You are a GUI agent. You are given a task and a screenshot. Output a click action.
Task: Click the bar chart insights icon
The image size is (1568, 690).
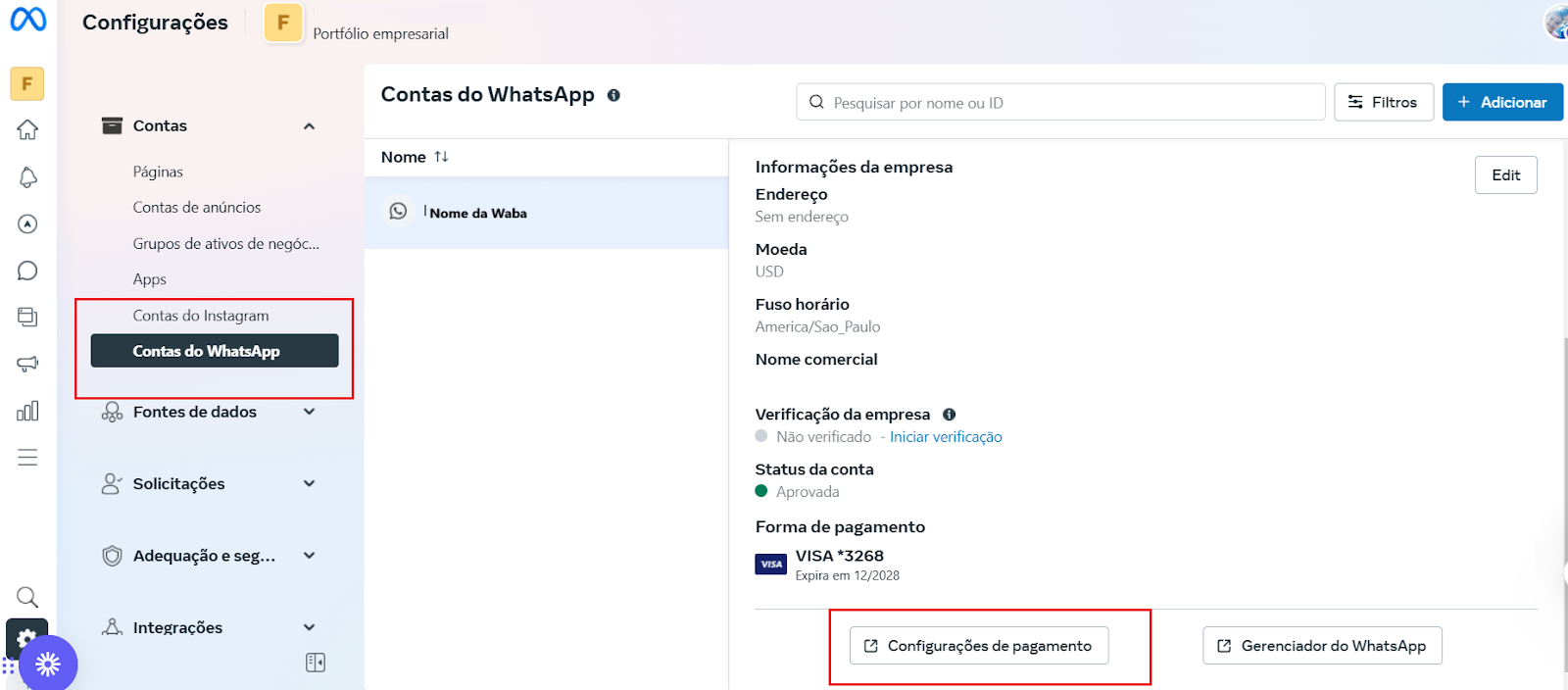coord(27,411)
